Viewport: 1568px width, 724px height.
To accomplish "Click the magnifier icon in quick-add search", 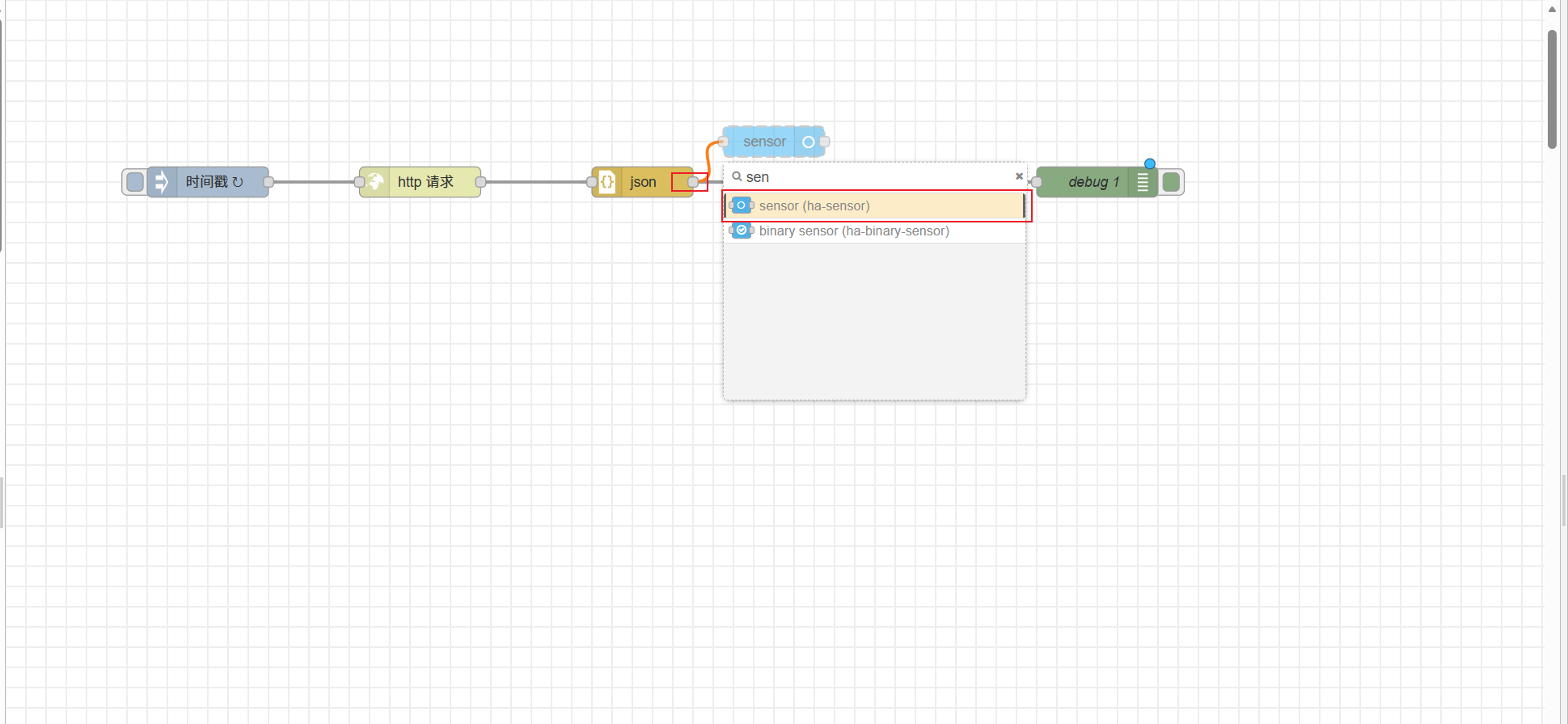I will point(737,176).
